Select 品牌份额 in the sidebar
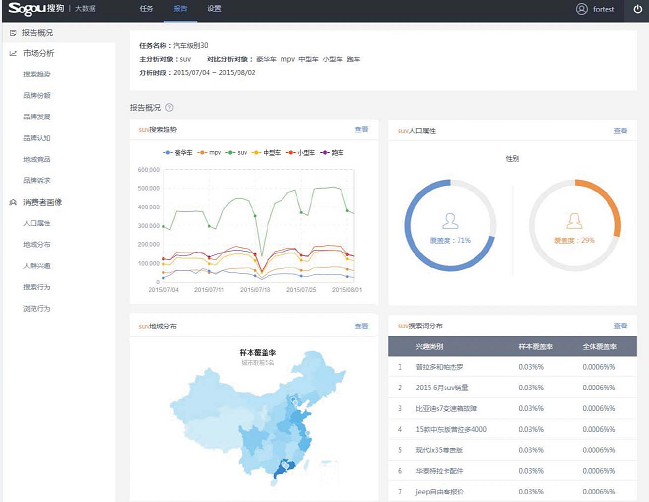The image size is (649, 502). pyautogui.click(x=36, y=96)
